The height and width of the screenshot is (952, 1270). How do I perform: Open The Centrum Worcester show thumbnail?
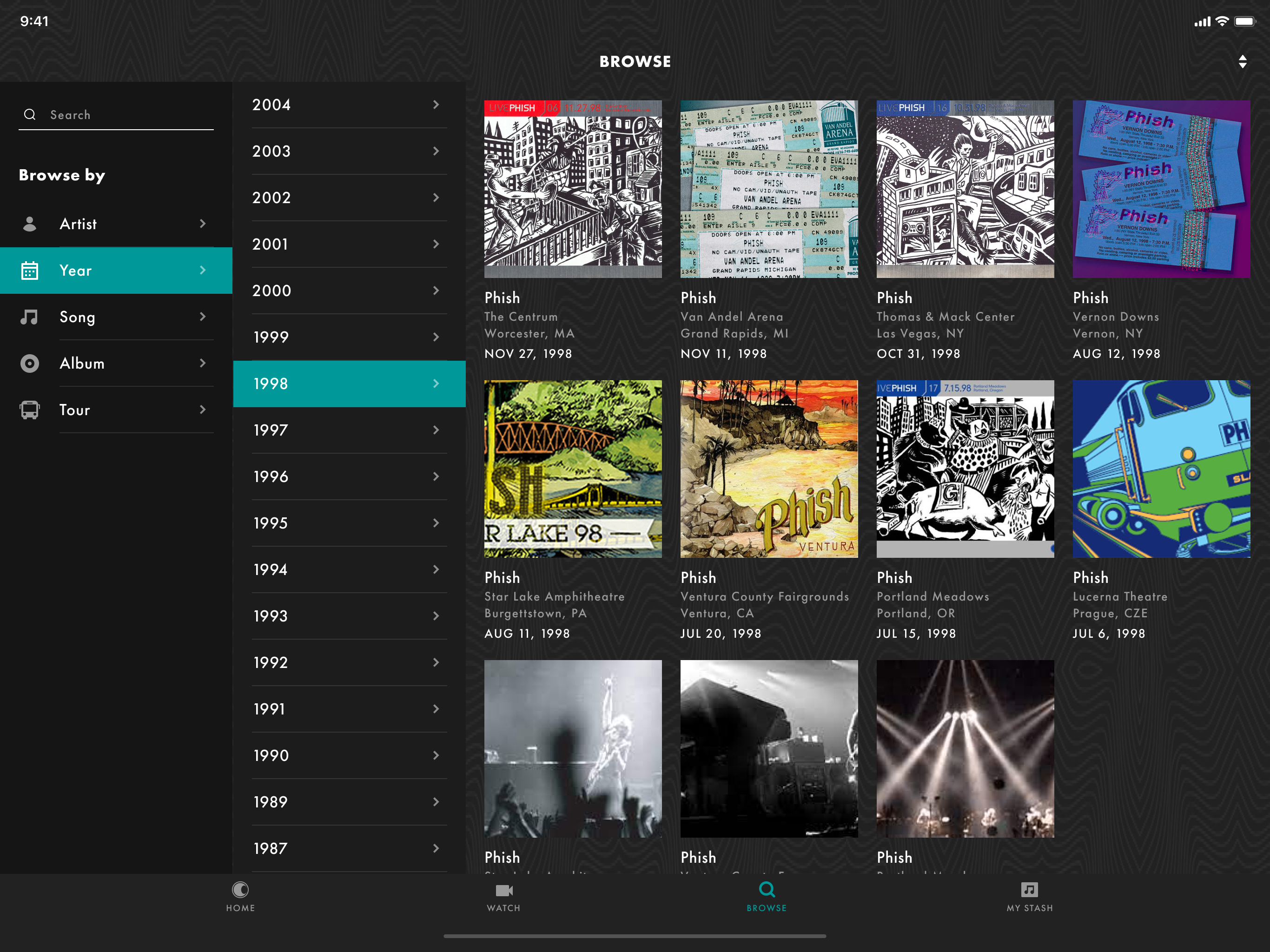(572, 189)
